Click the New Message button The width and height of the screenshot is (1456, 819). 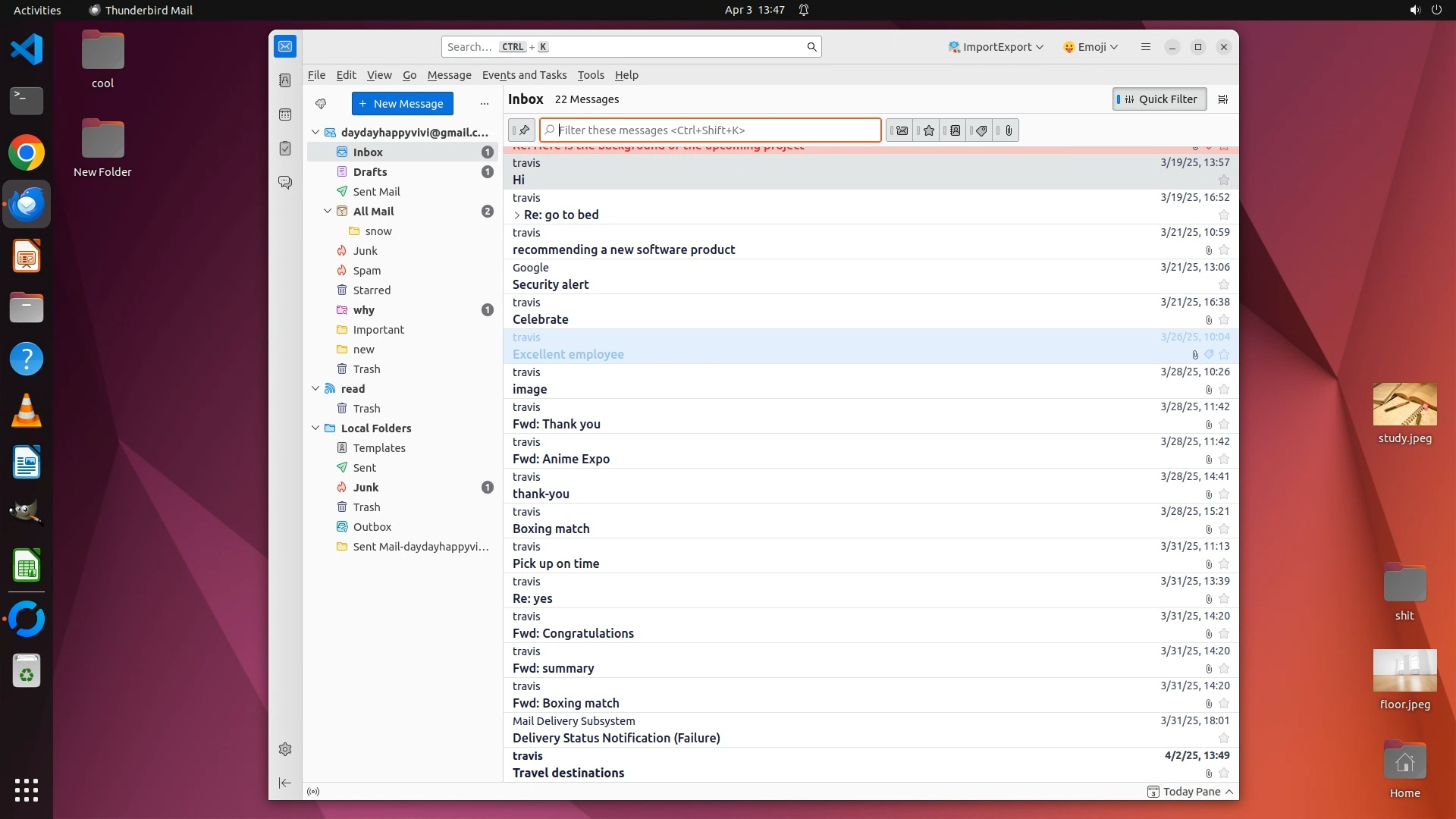pyautogui.click(x=402, y=104)
